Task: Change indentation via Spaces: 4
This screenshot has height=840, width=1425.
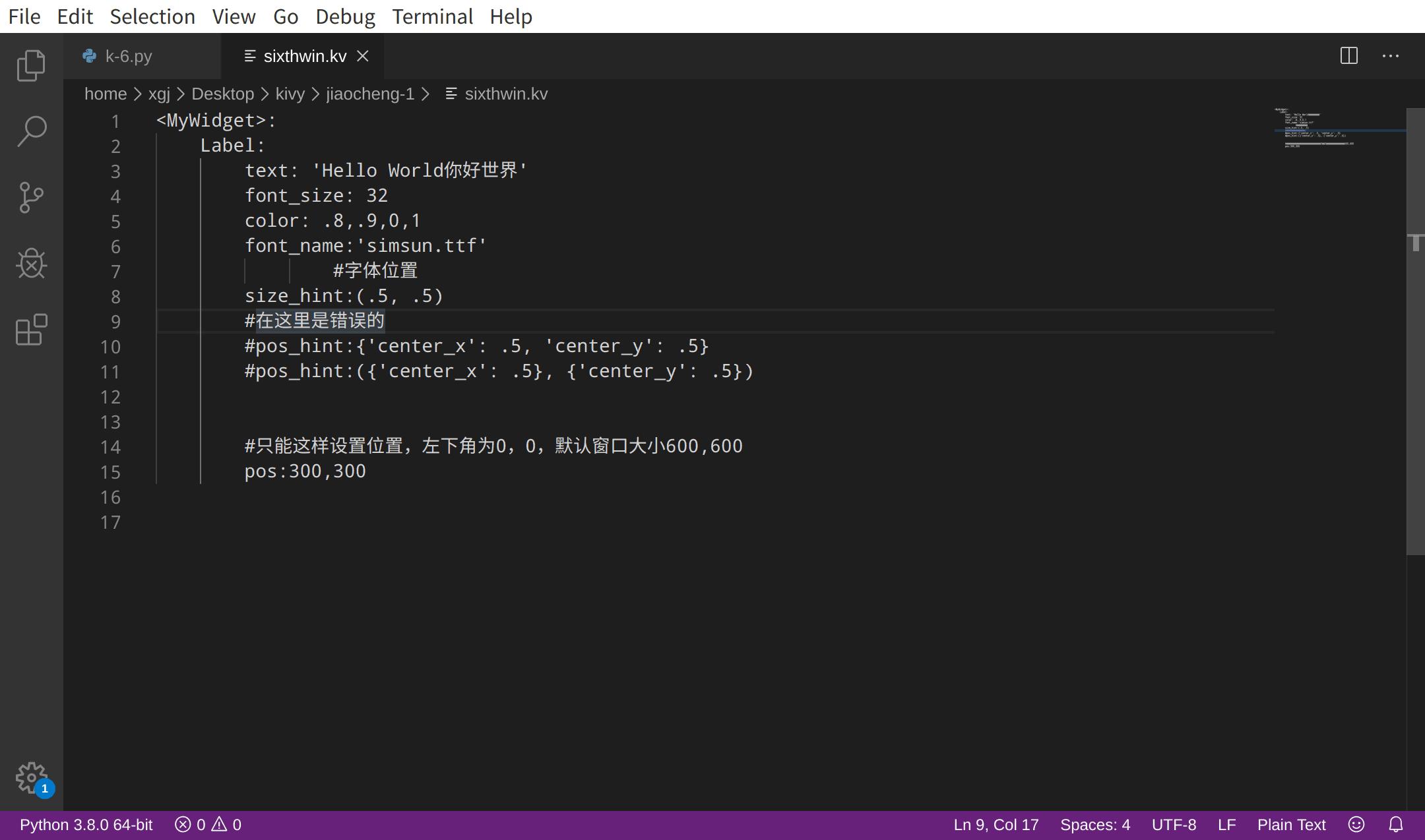Action: [1095, 824]
